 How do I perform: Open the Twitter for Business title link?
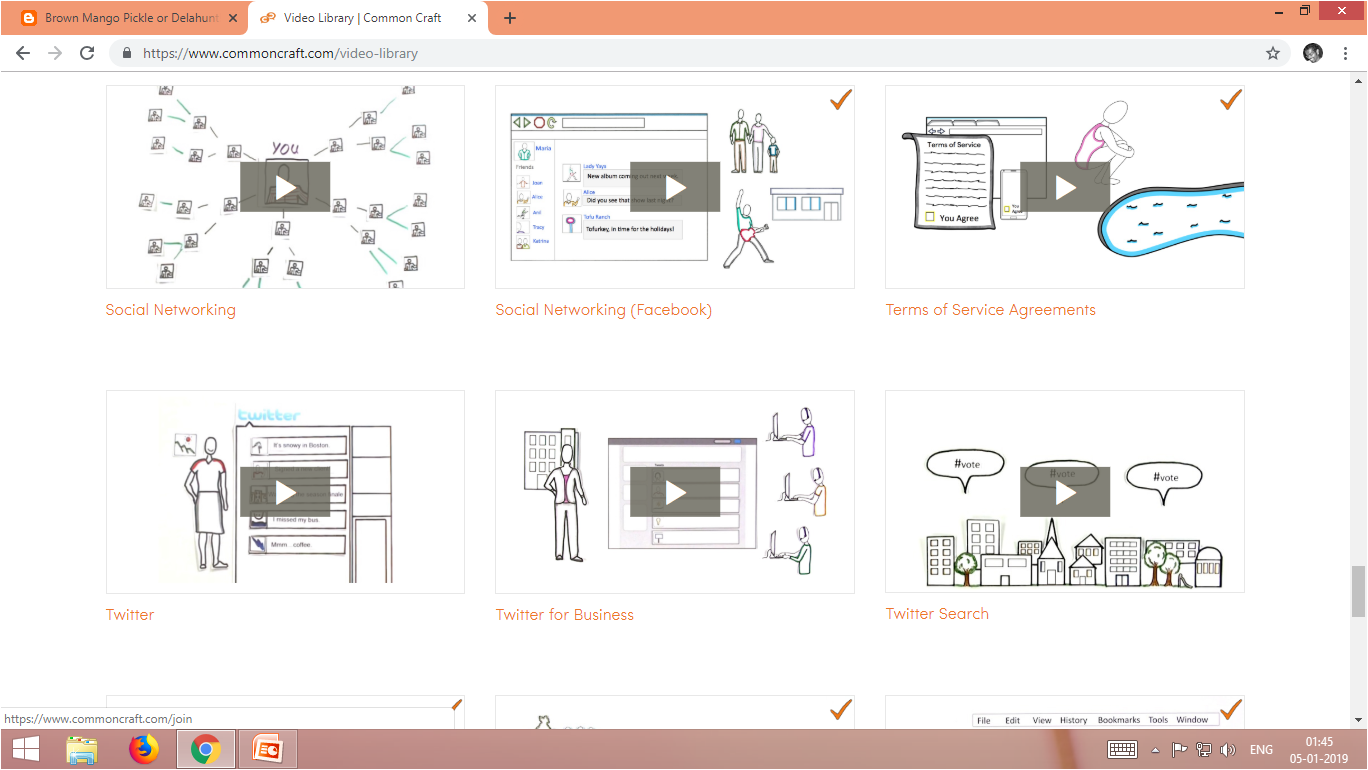(x=565, y=615)
